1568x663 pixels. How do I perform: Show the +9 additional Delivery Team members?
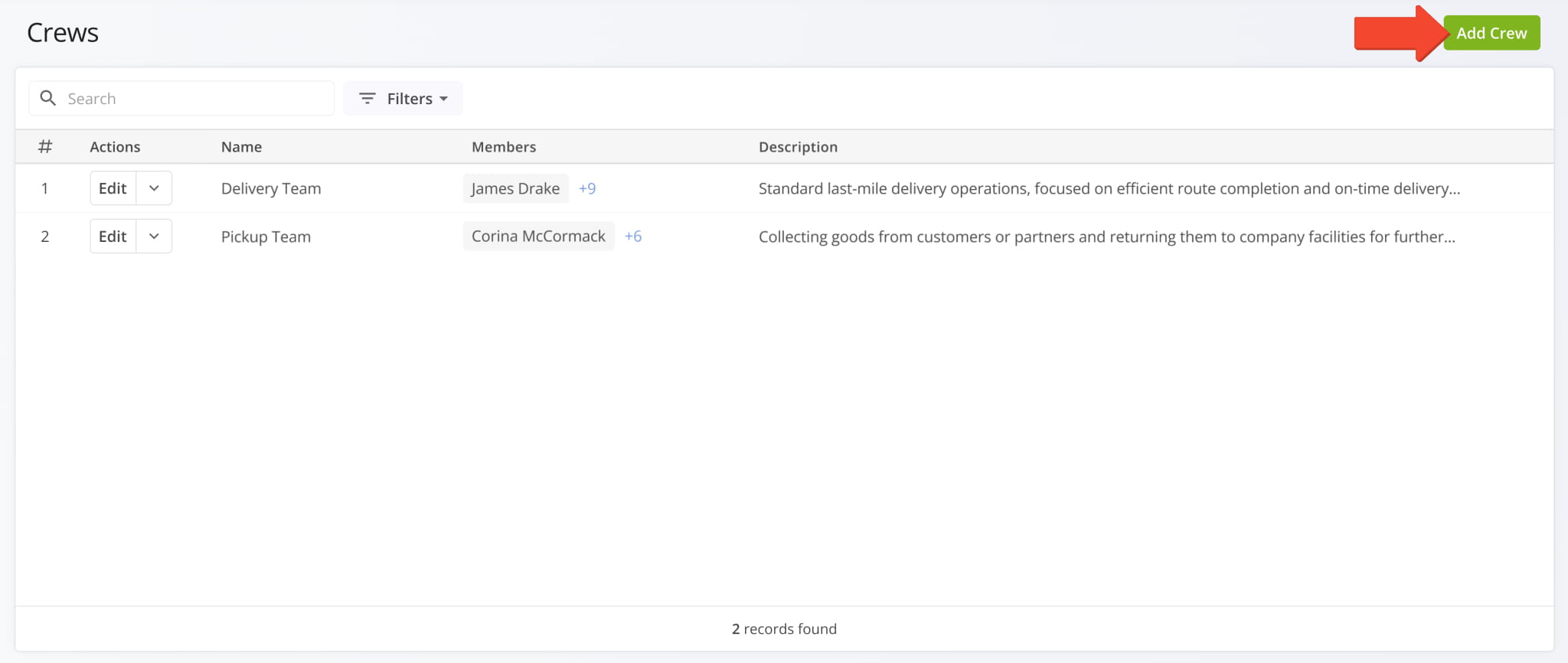[587, 188]
